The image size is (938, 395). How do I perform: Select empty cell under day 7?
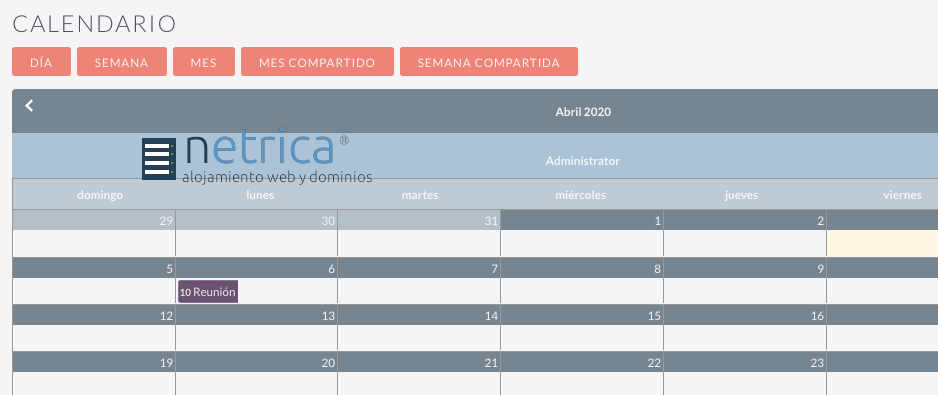(x=419, y=291)
